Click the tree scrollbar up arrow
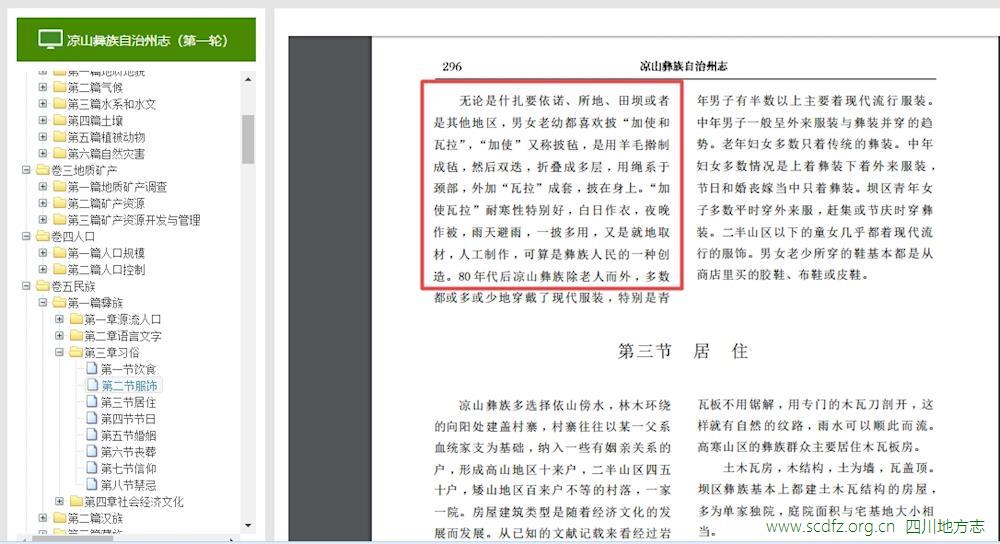This screenshot has height=544, width=1000. [x=248, y=79]
